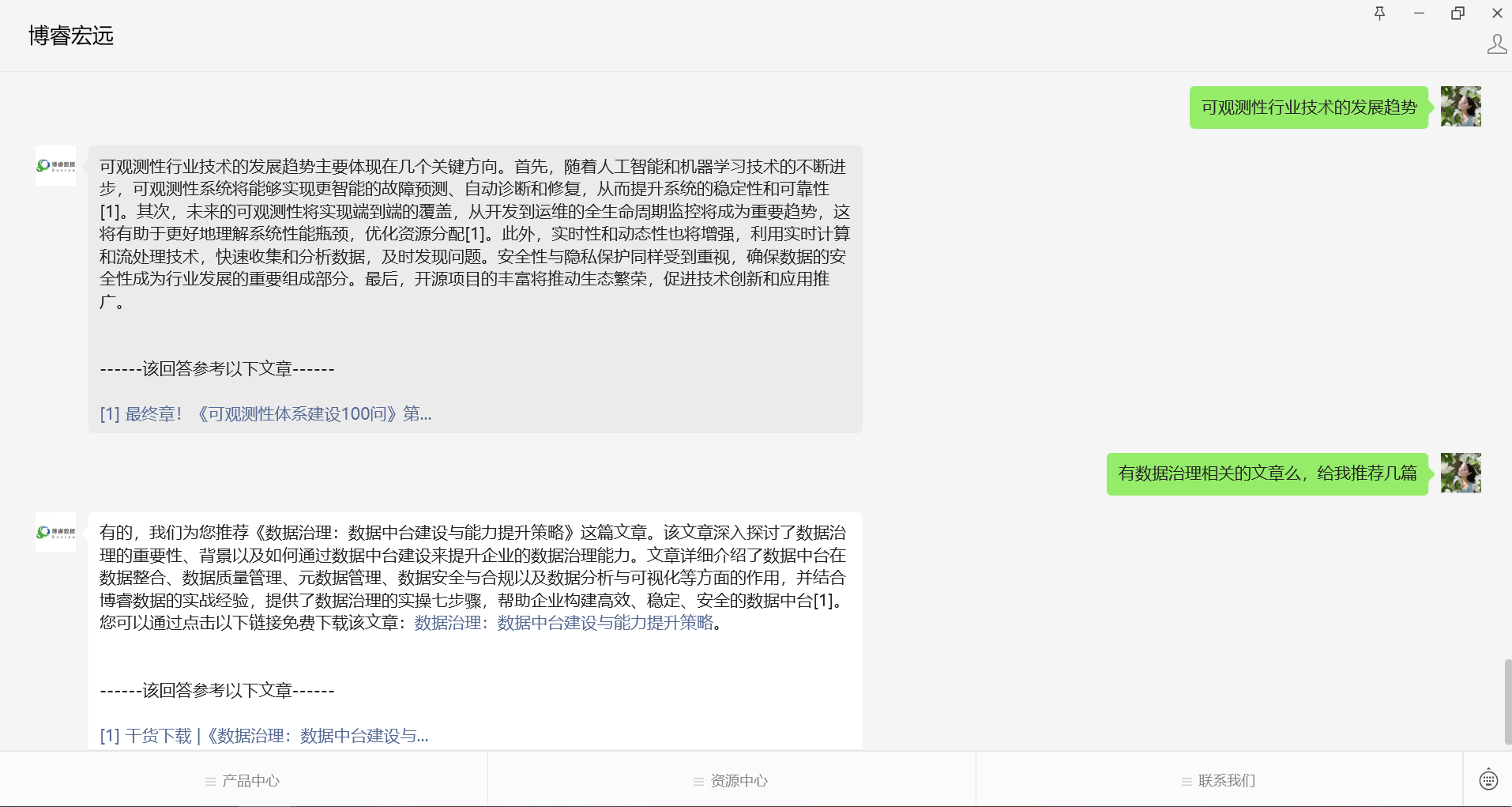Expand the 资源中心 menu
The width and height of the screenshot is (1512, 807).
[732, 781]
